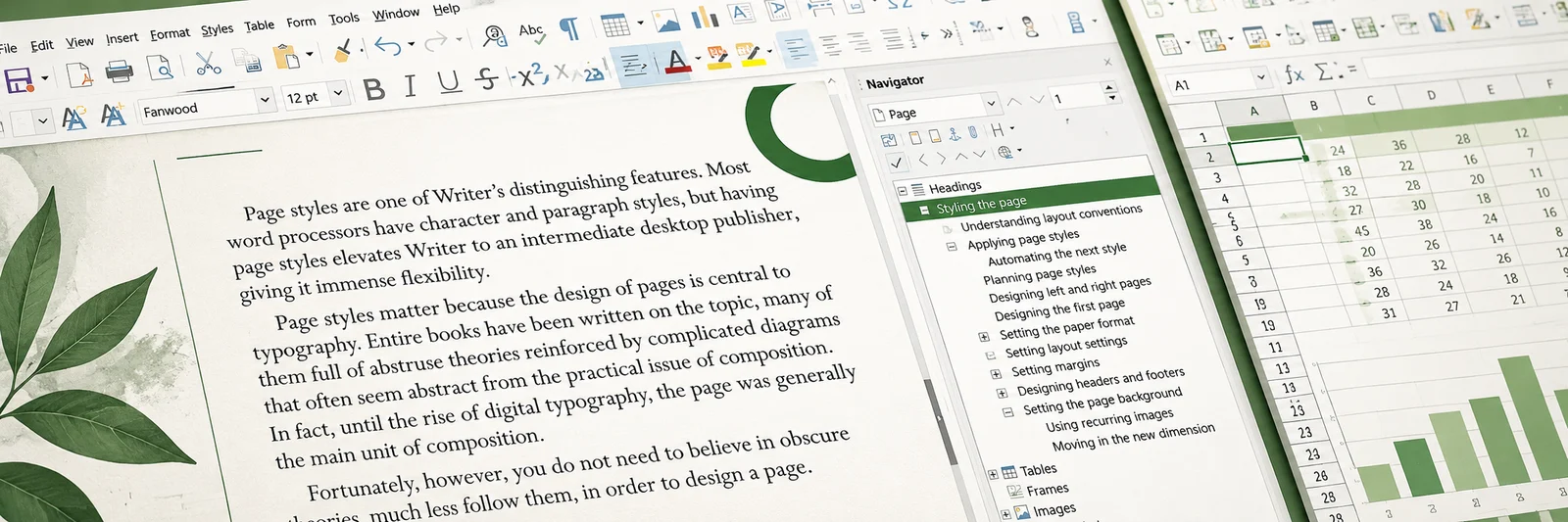
Task: Collapse the Headings tree node
Action: click(903, 191)
